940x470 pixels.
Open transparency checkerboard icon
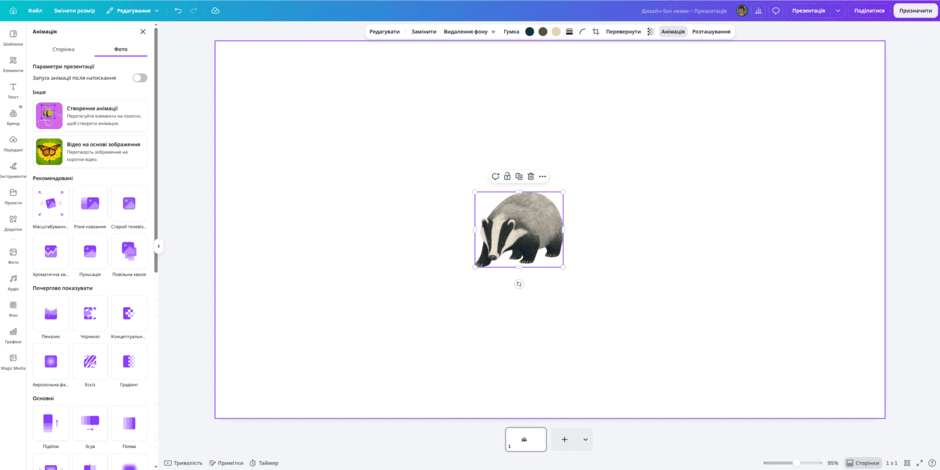(x=650, y=31)
